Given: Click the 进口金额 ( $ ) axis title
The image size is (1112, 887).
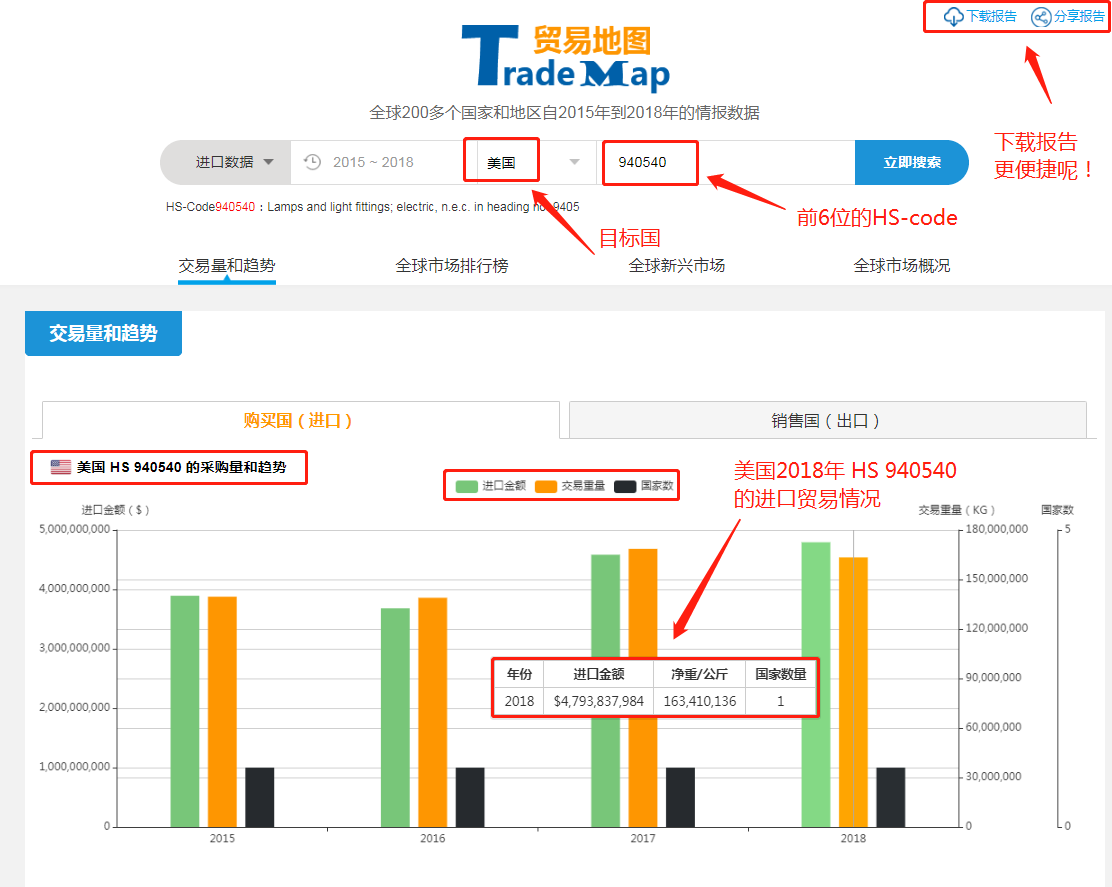Looking at the screenshot, I should click(115, 510).
